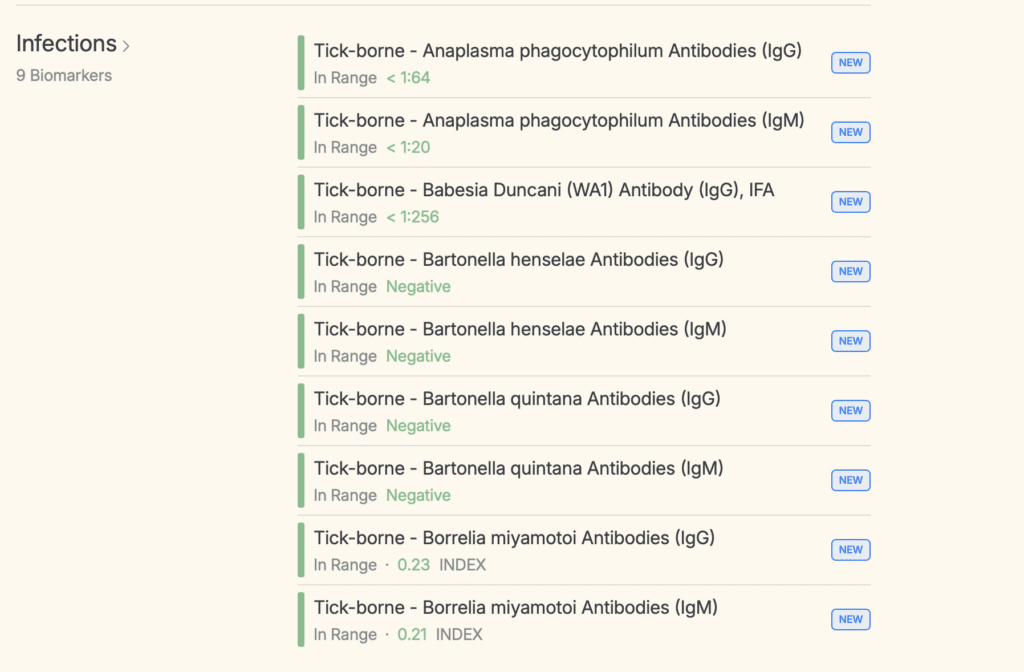Screen dimensions: 1024x672
Task: Click NEW badge for Bartonella quintana IgM
Action: tap(850, 480)
